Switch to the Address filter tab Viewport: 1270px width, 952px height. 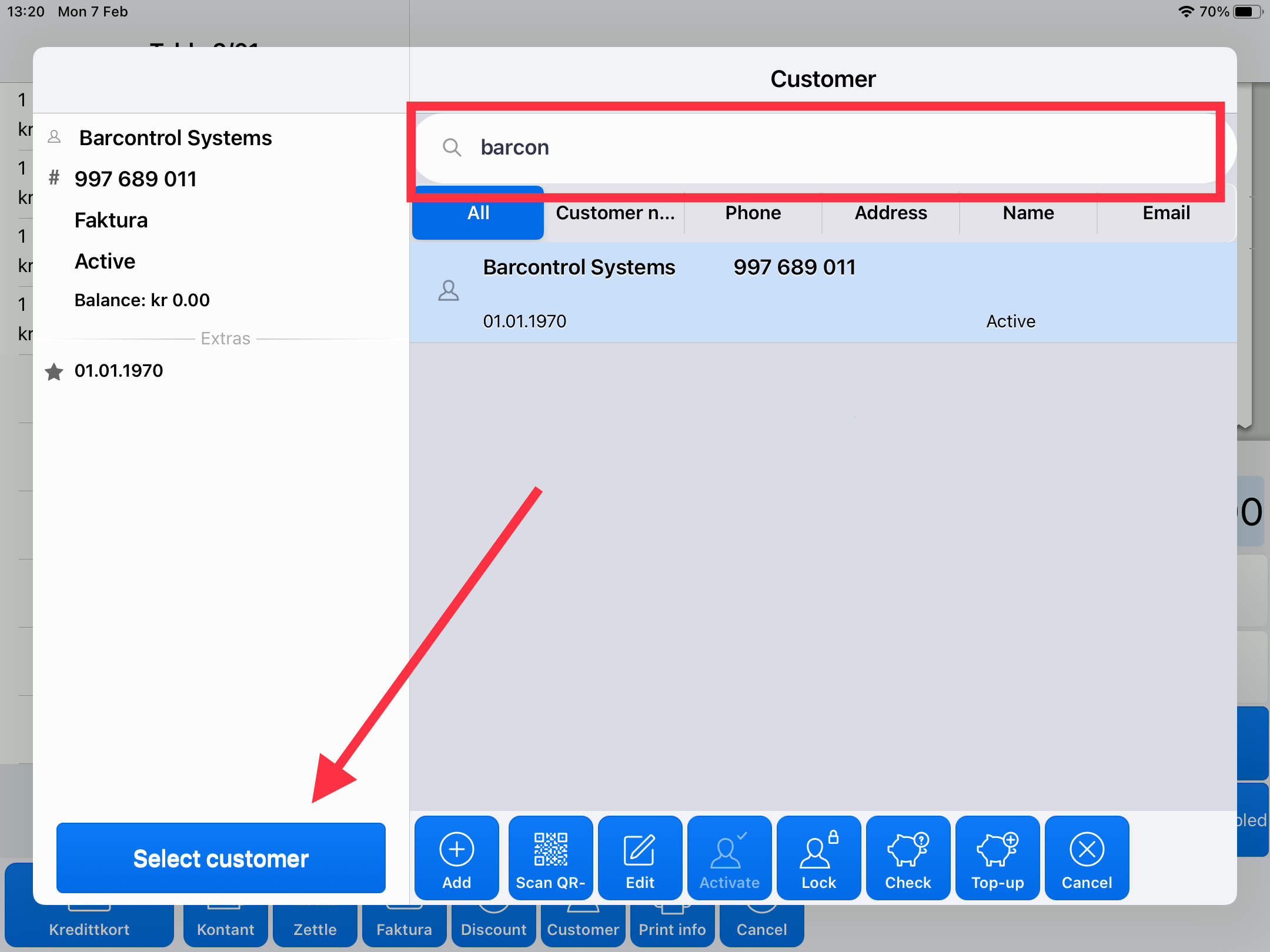pos(890,213)
